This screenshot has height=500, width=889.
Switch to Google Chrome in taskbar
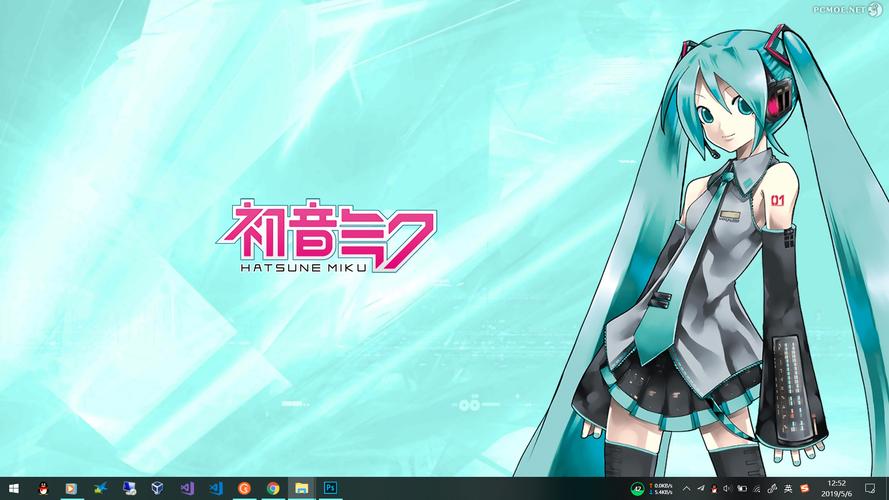(273, 488)
